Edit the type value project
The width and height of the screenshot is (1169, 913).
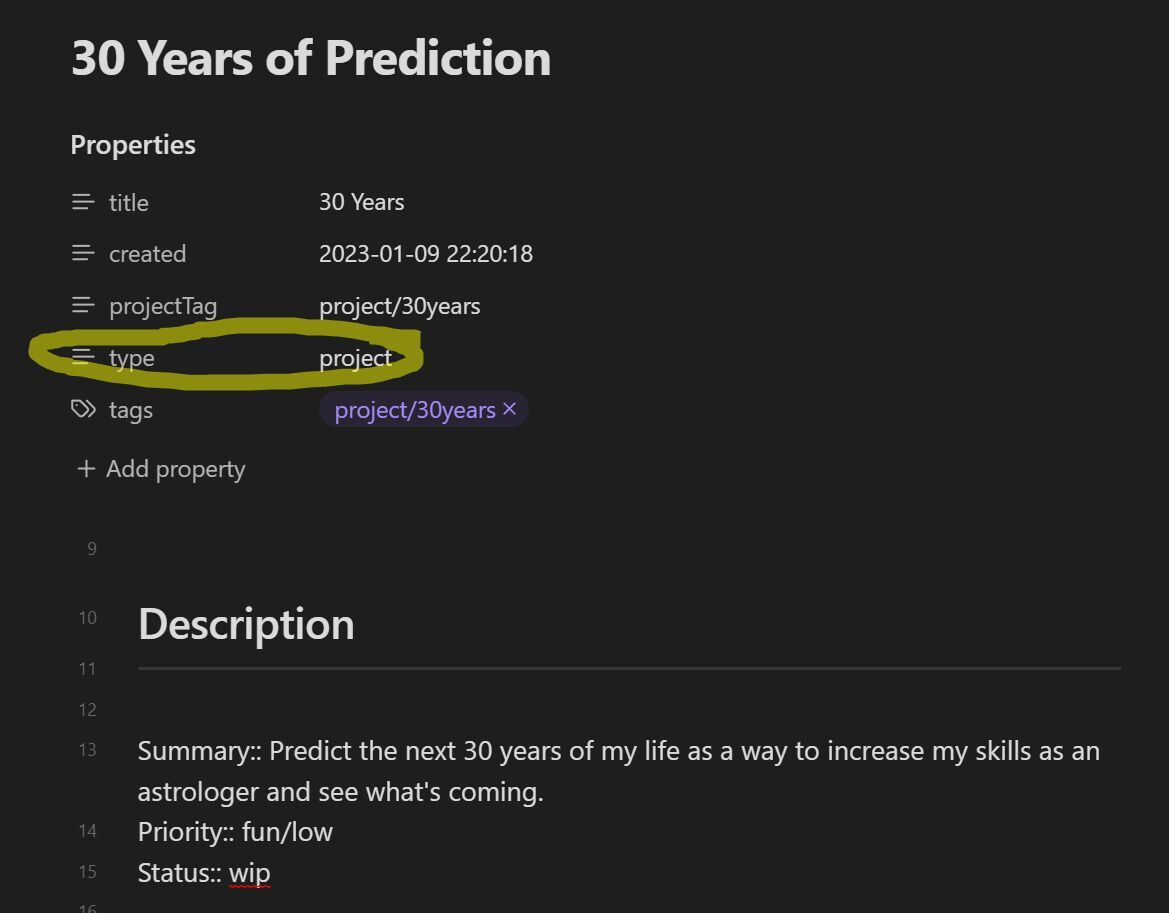[x=355, y=358]
